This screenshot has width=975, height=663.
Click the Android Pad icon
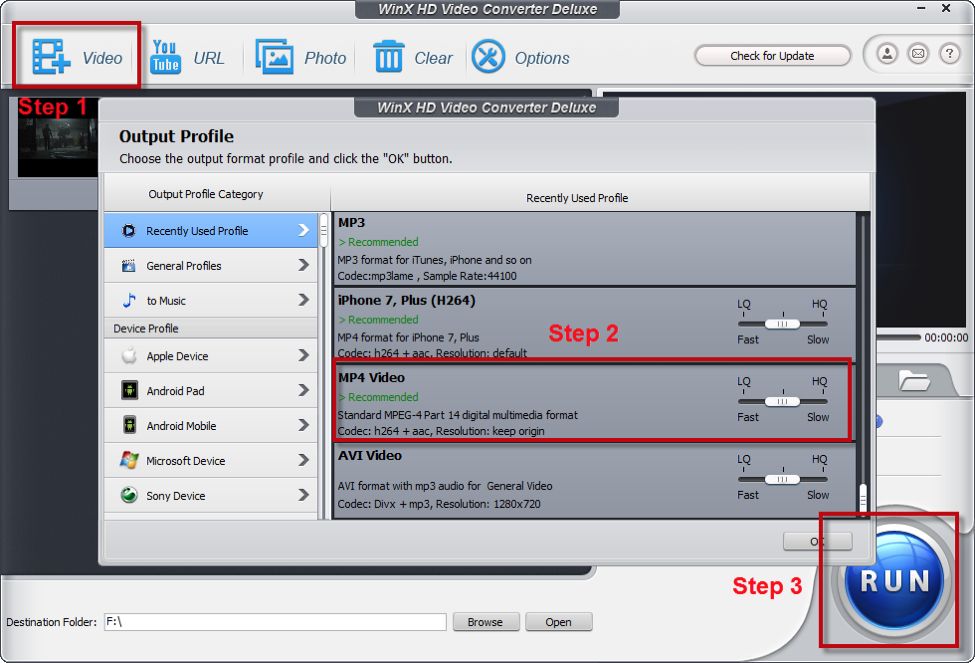coord(129,391)
